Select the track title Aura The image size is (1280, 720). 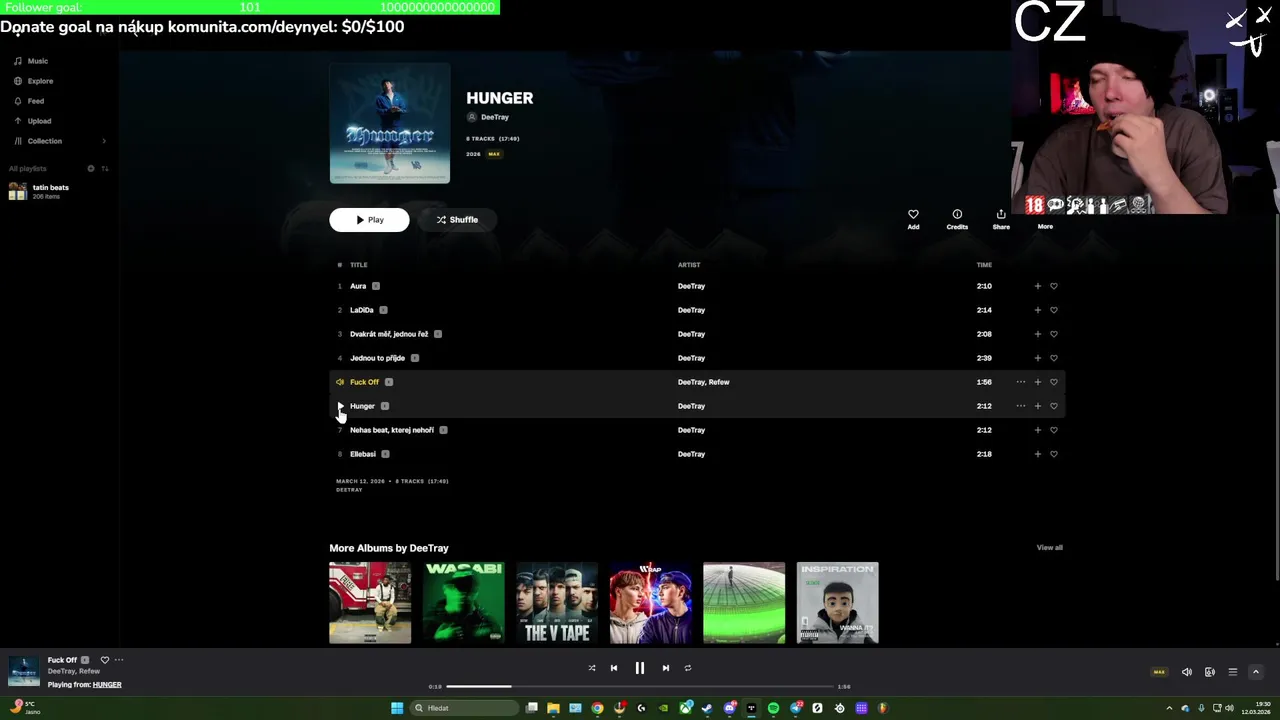pyautogui.click(x=358, y=286)
